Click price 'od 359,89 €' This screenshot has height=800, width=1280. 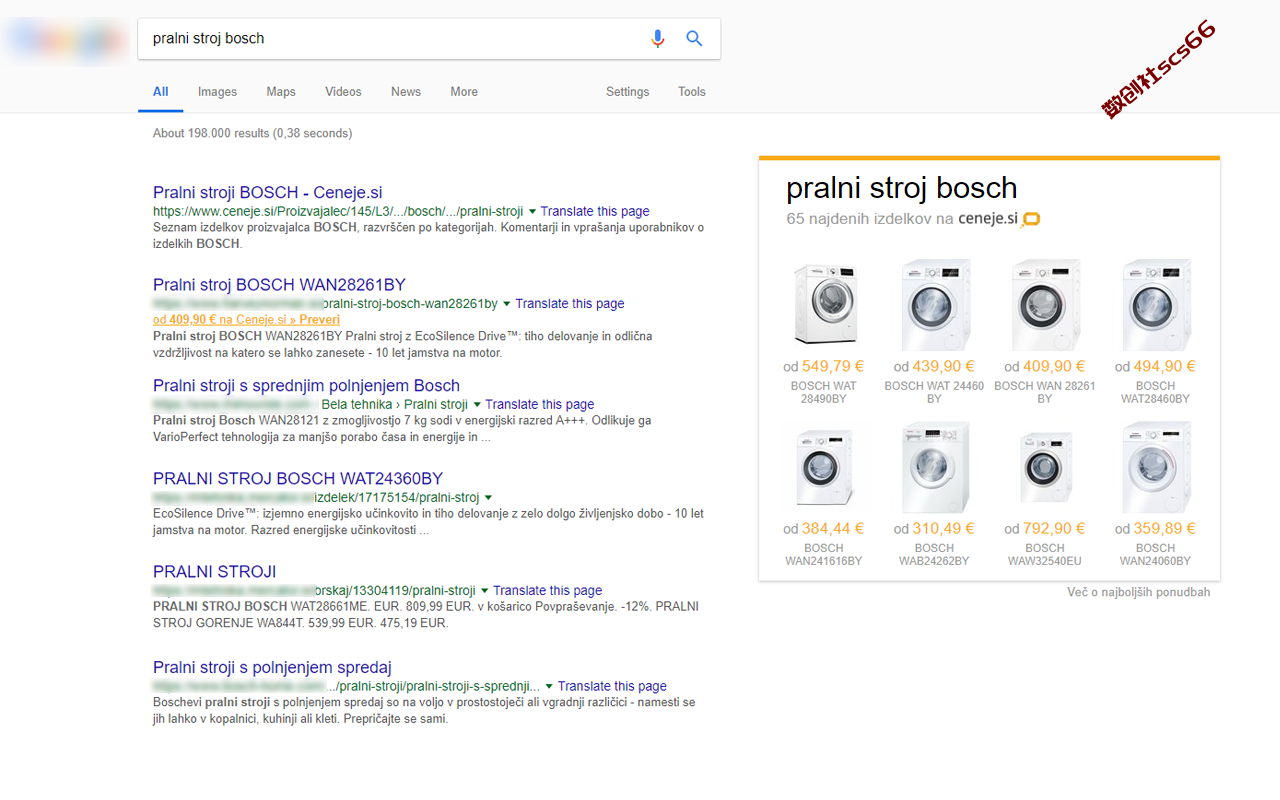click(x=1155, y=529)
